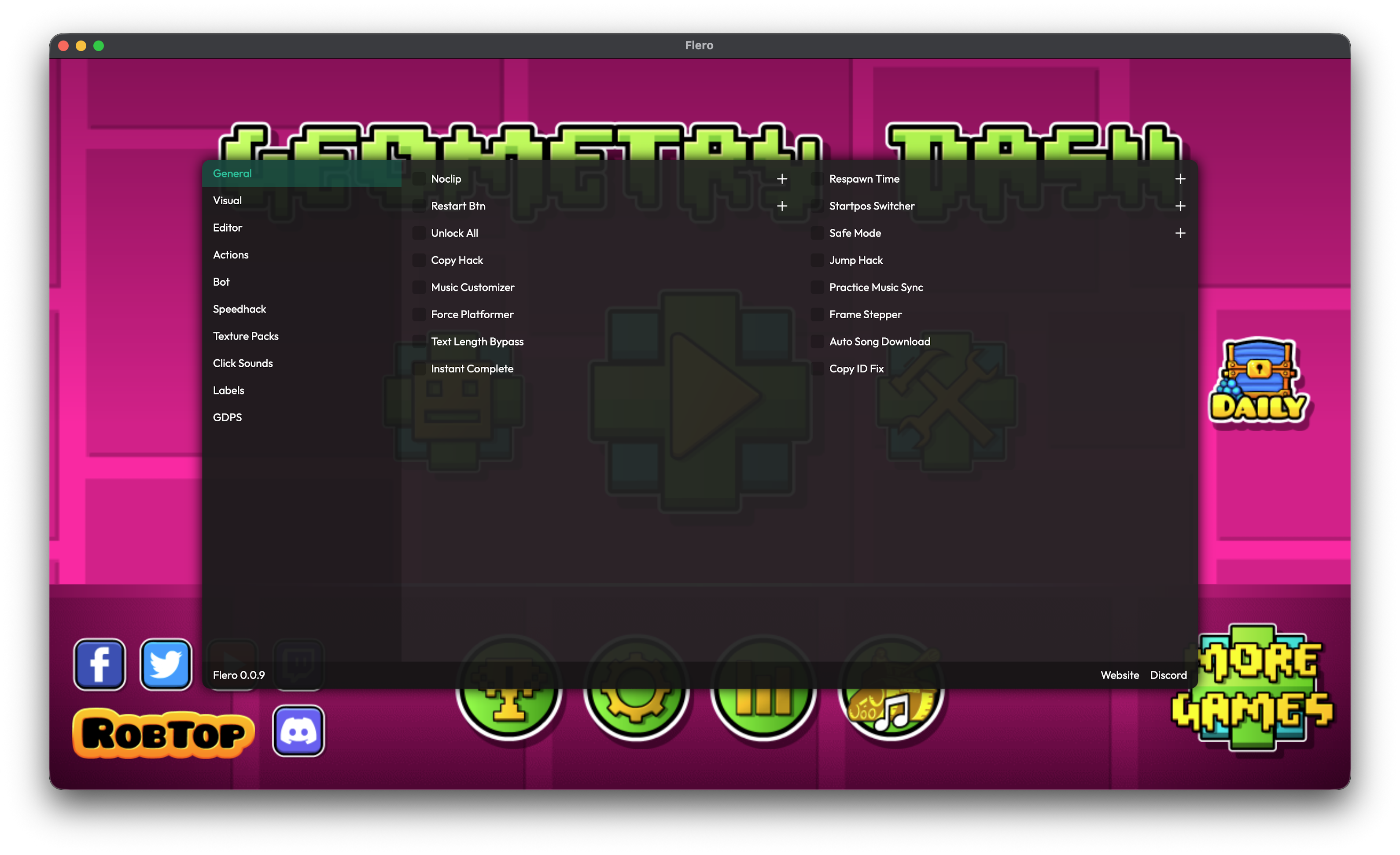Open the Website link
1400x855 pixels.
pos(1120,675)
